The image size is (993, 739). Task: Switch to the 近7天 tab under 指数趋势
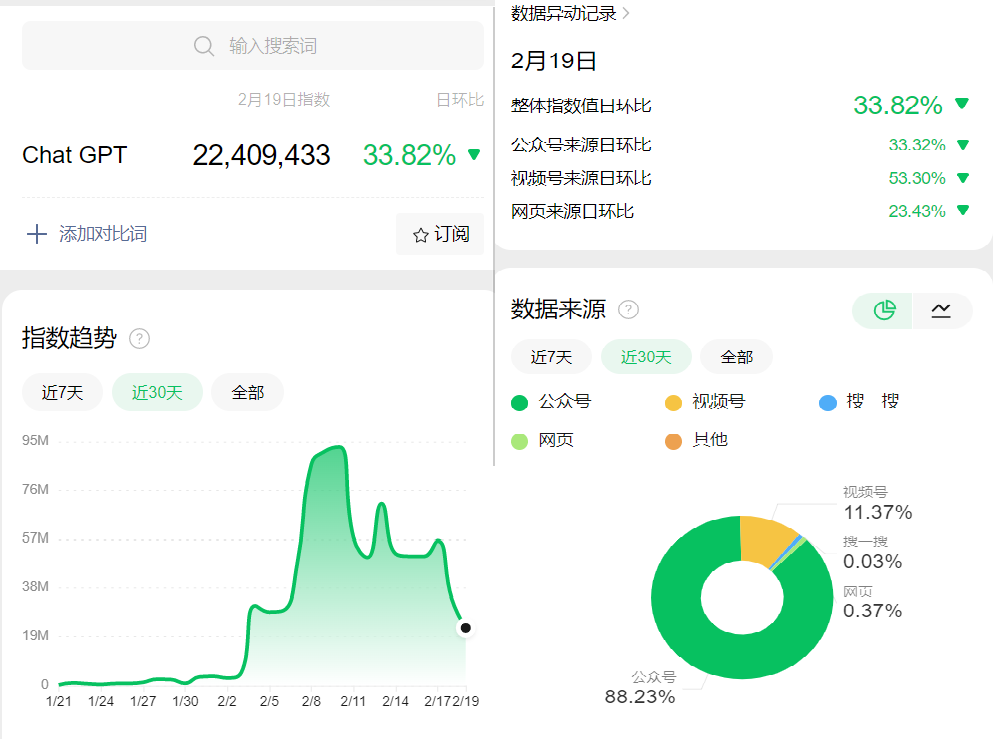point(61,392)
